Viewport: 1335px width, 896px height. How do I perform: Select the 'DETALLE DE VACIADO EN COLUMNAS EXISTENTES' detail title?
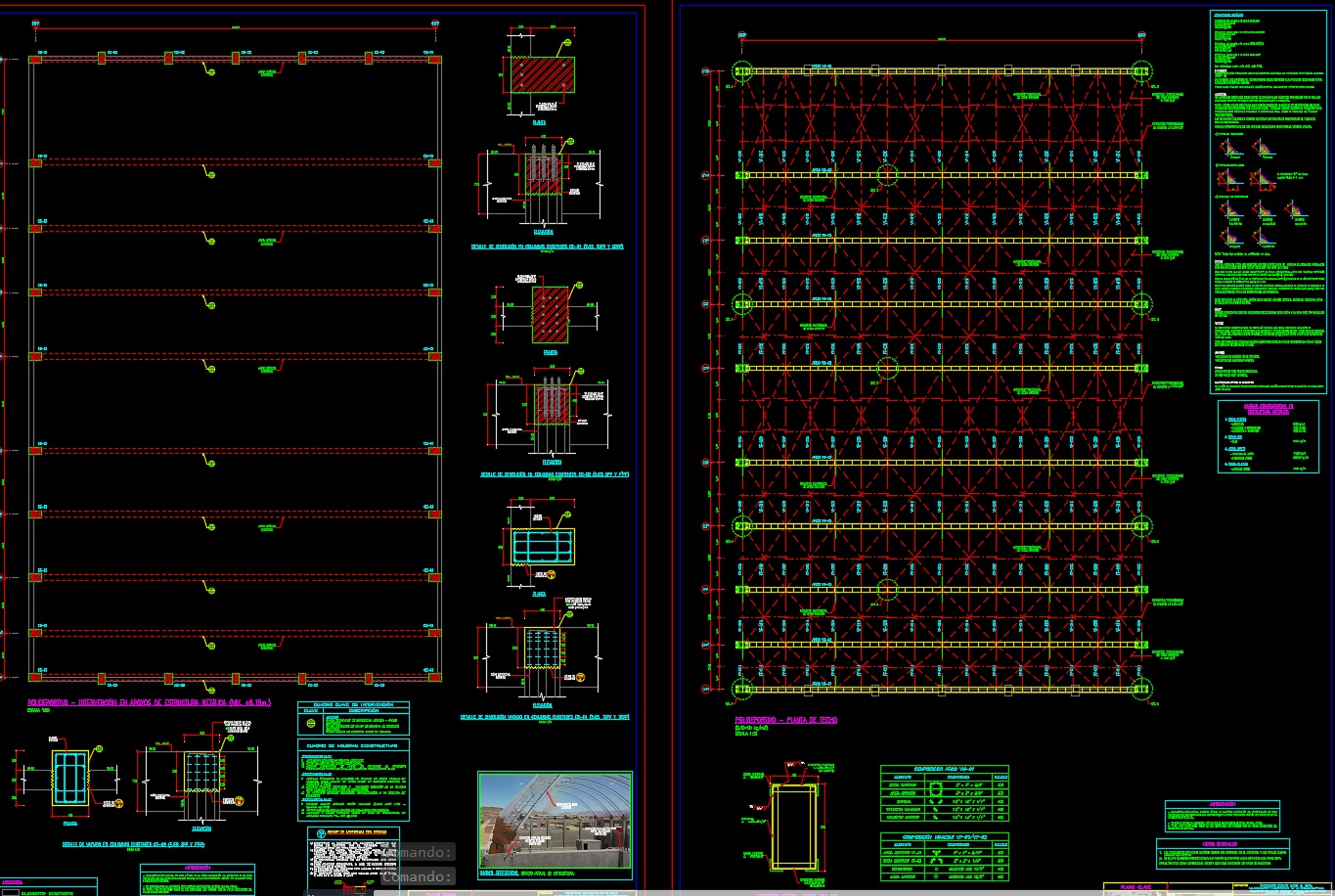pyautogui.click(x=133, y=842)
